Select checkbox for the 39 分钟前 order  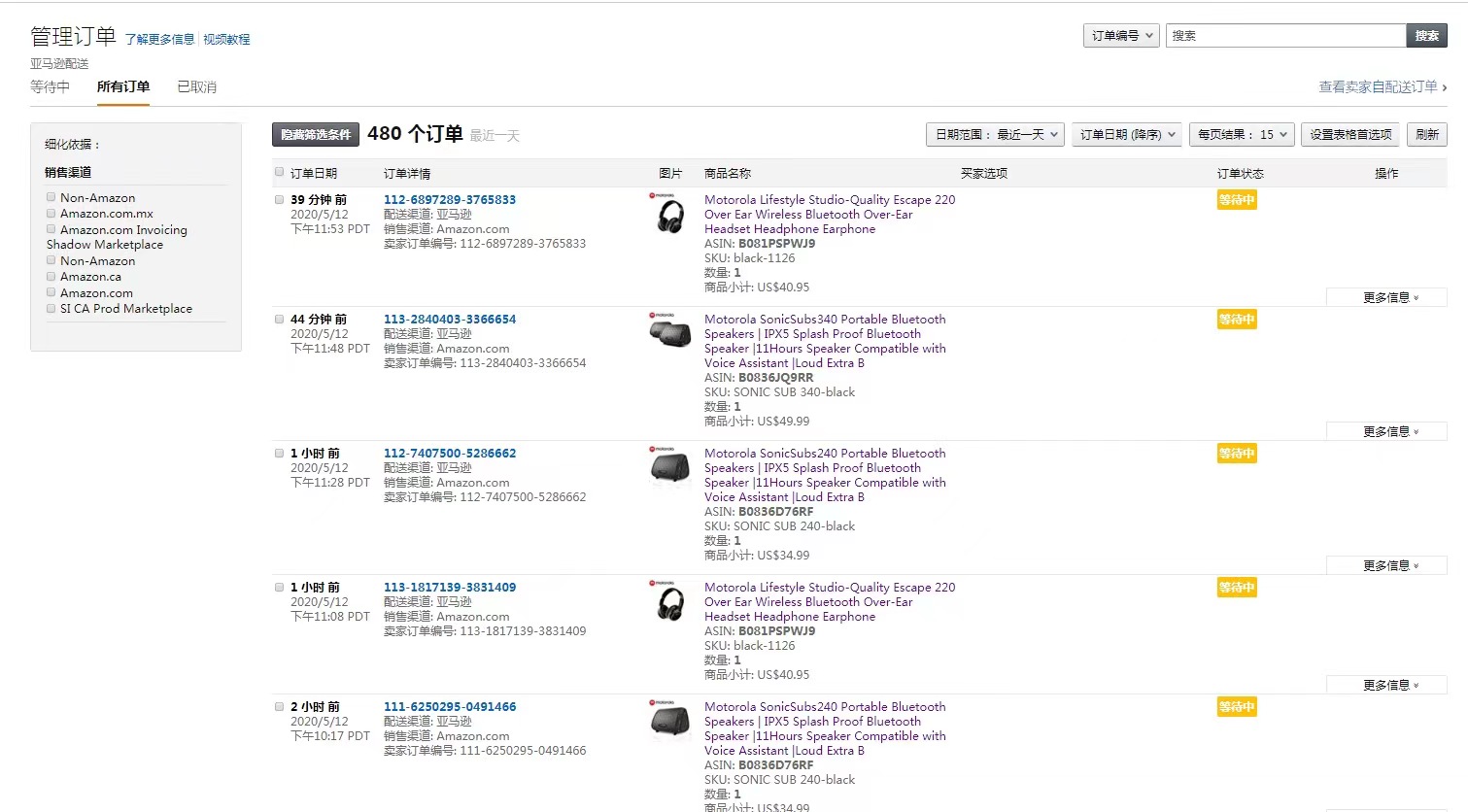pos(280,199)
